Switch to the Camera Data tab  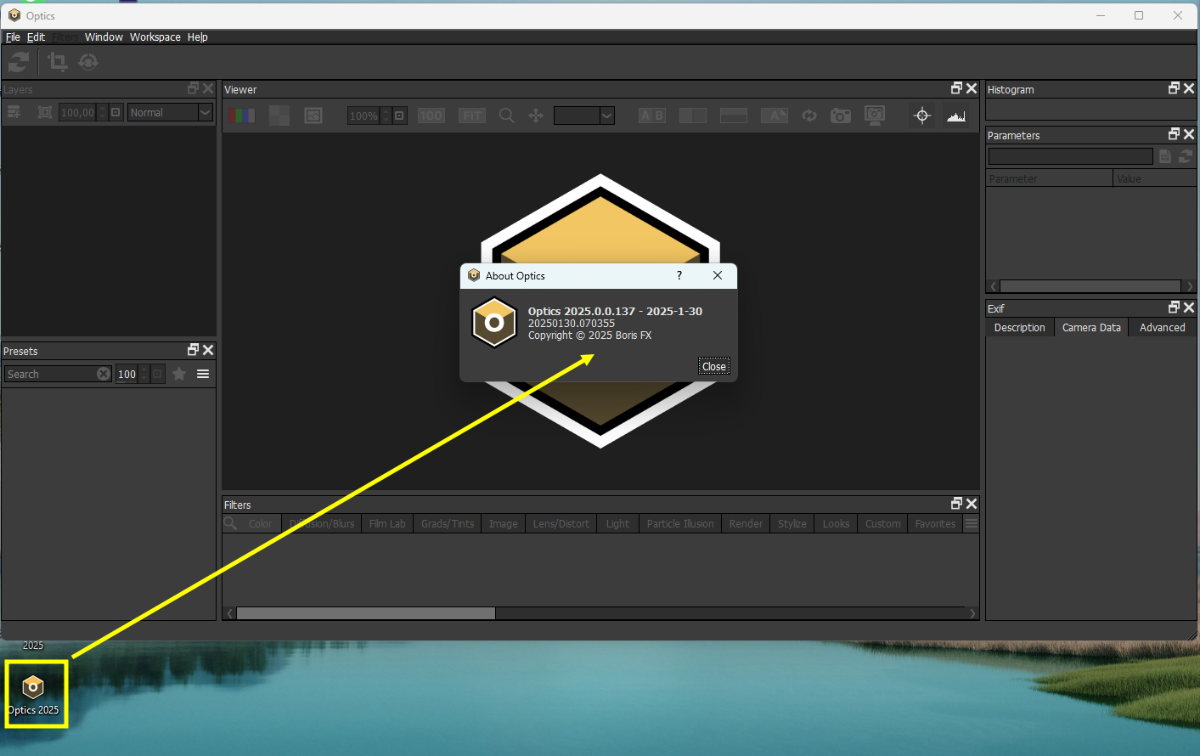1091,328
